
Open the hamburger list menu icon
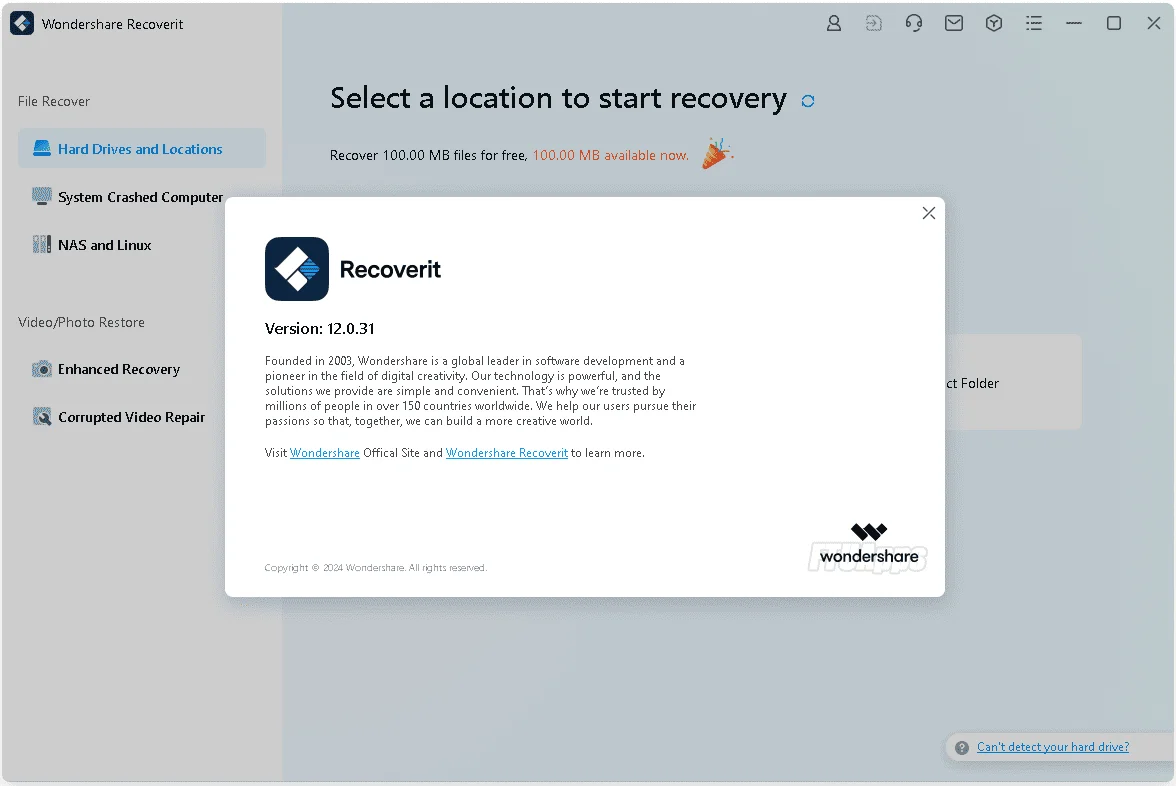[1034, 23]
